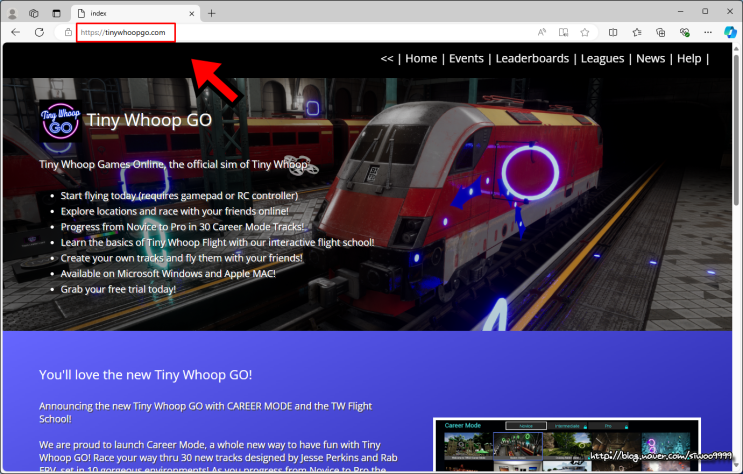Add page to favorites with star icon

[586, 32]
